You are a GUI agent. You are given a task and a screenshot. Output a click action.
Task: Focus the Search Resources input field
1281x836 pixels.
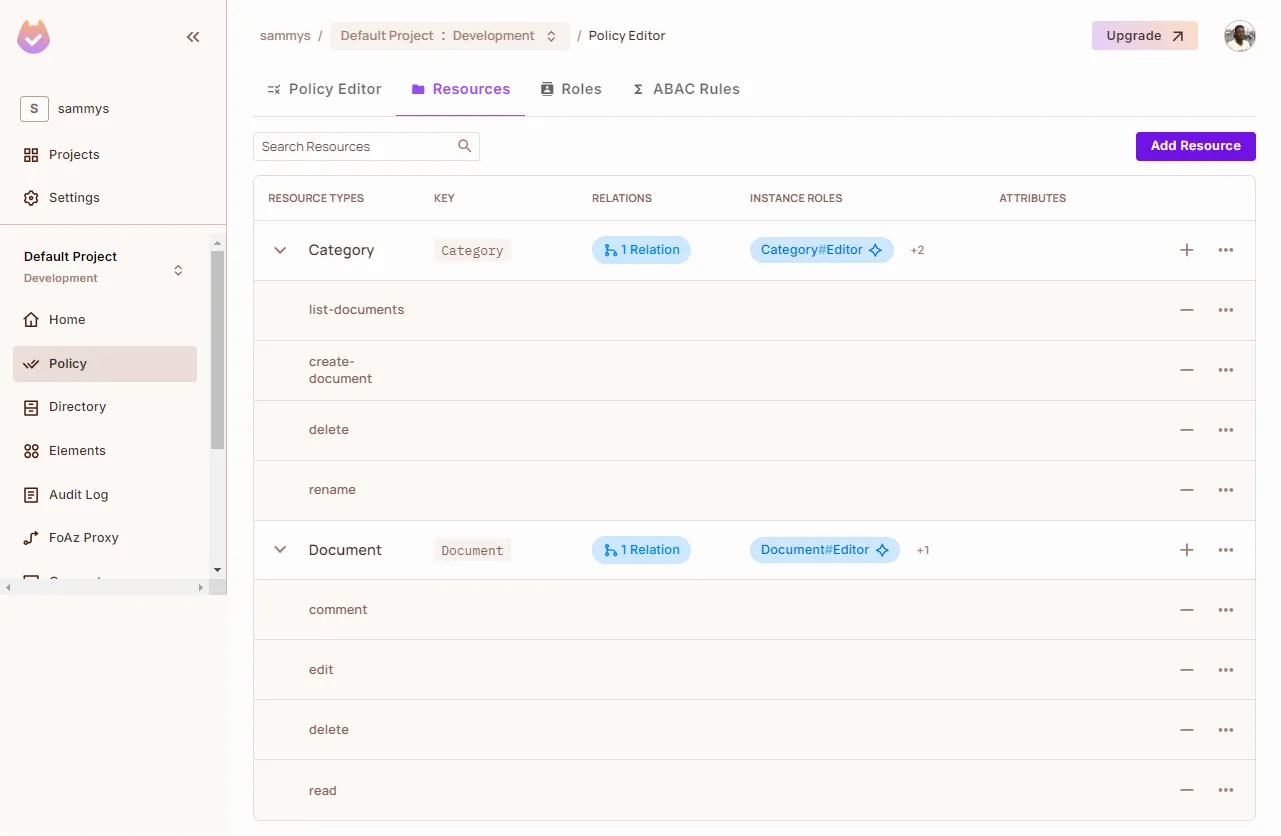pyautogui.click(x=355, y=146)
